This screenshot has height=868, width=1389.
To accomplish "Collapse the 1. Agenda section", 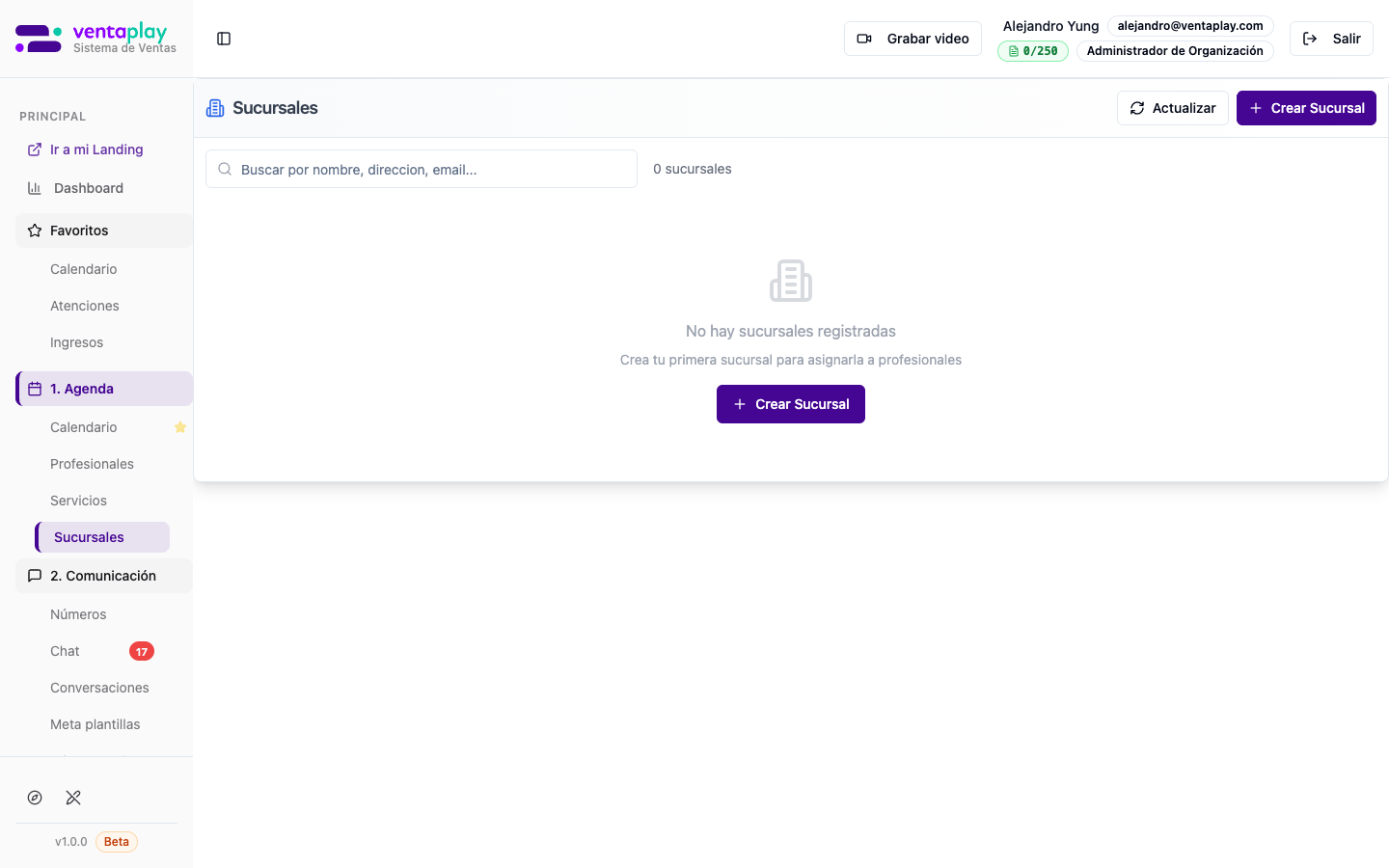I will pyautogui.click(x=104, y=389).
